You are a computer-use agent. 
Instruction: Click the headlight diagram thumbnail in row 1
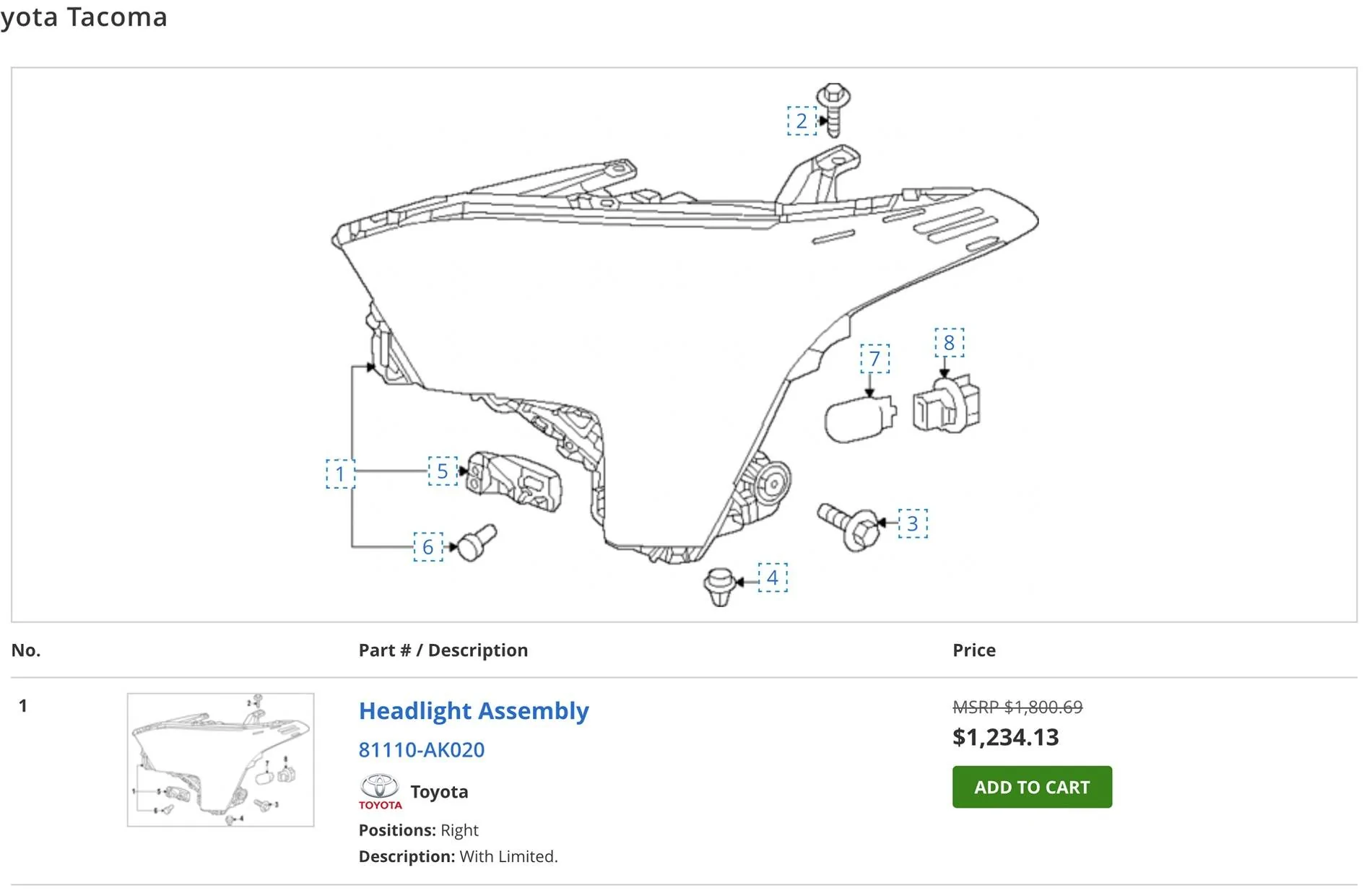(220, 759)
